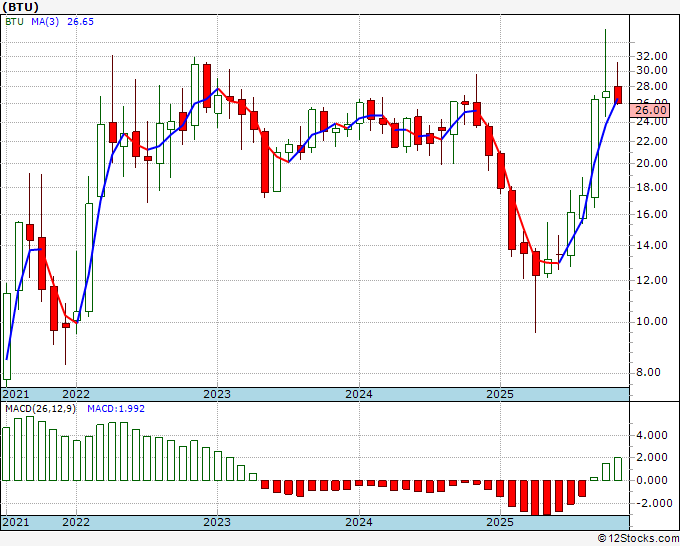Click the 16.00 price axis label
This screenshot has height=546, width=680.
pyautogui.click(x=652, y=214)
